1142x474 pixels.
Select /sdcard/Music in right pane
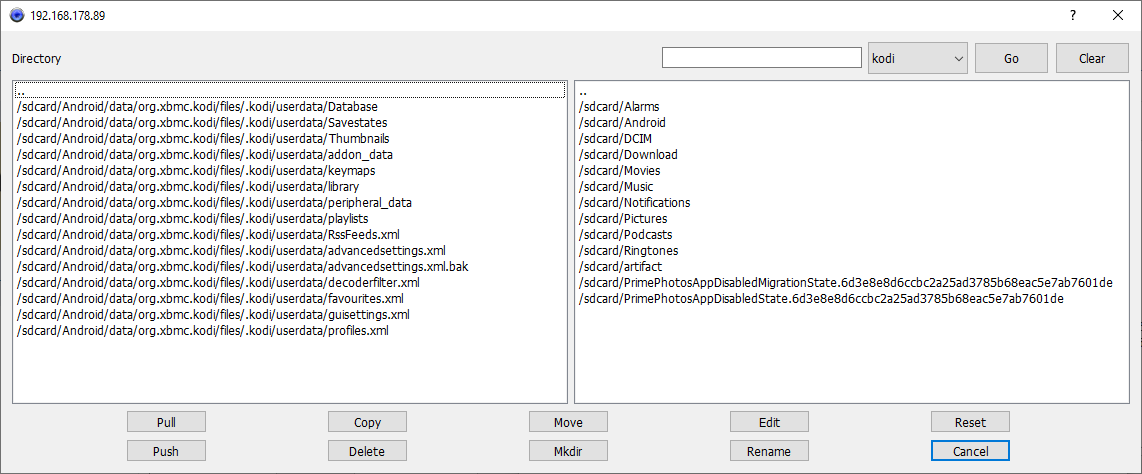(852, 187)
